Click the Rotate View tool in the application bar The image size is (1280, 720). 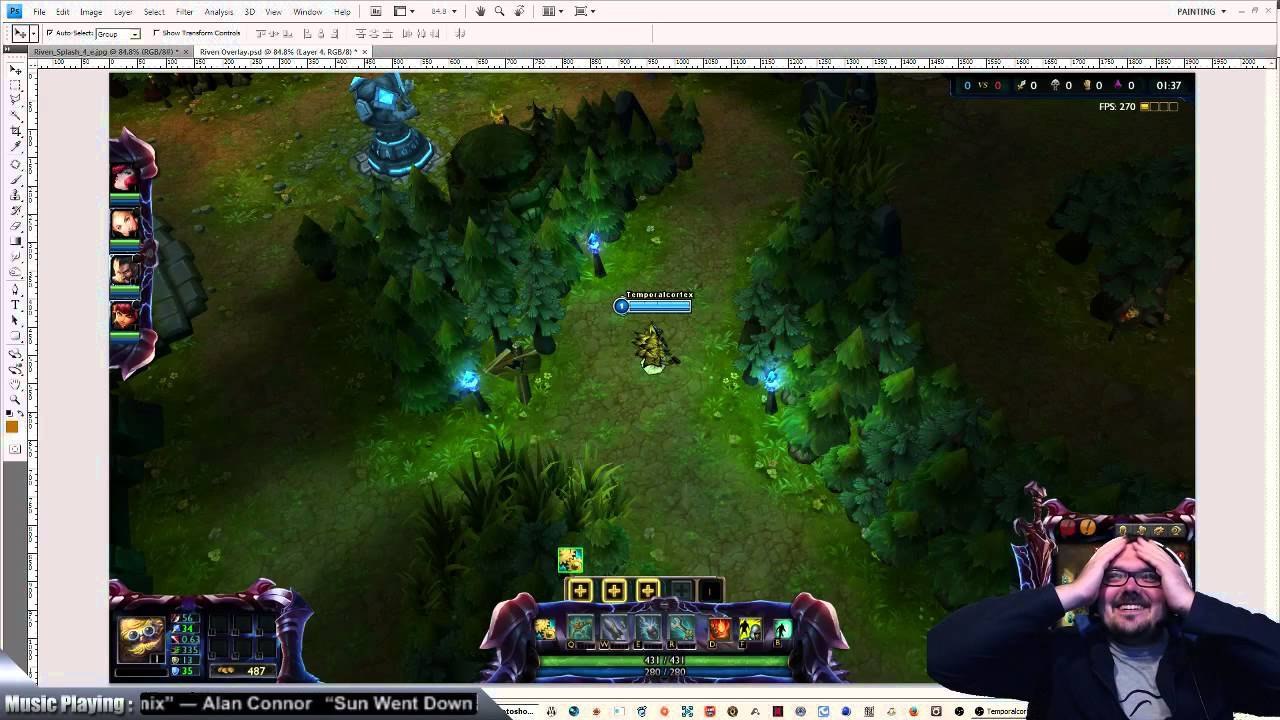[519, 11]
